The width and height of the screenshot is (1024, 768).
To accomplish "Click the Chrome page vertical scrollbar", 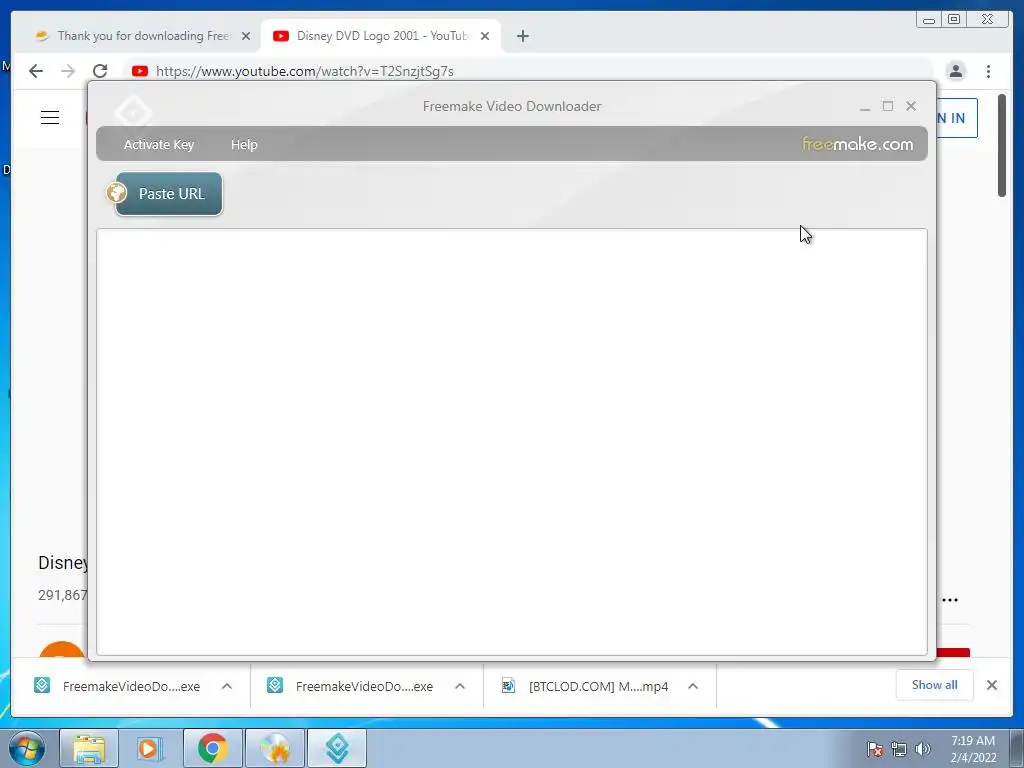I will (x=1002, y=146).
